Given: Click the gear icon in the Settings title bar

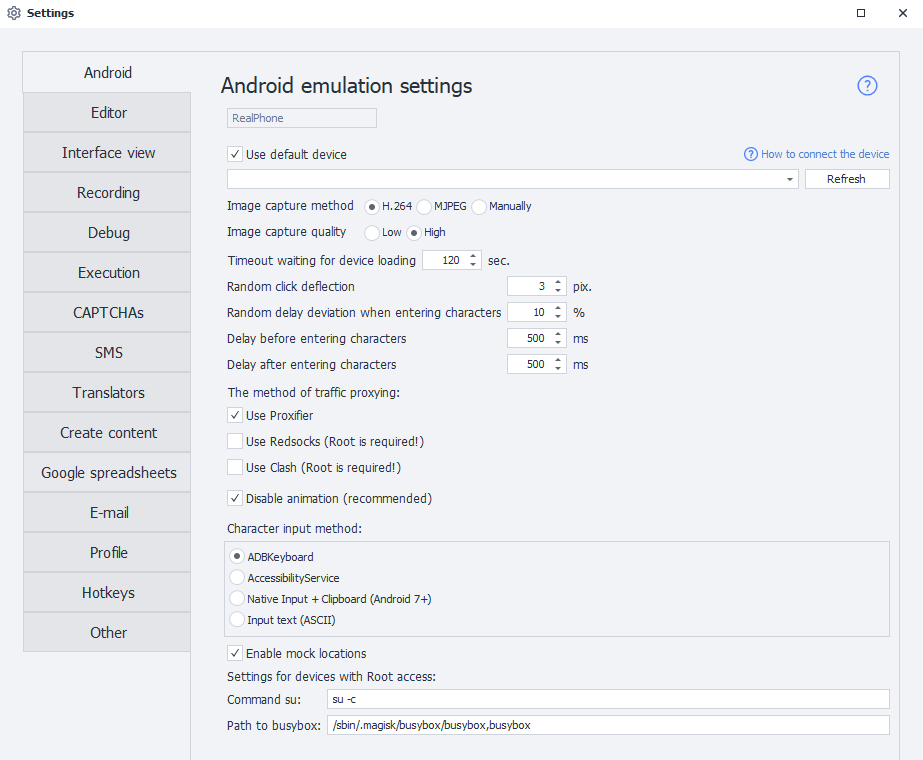Looking at the screenshot, I should 13,13.
